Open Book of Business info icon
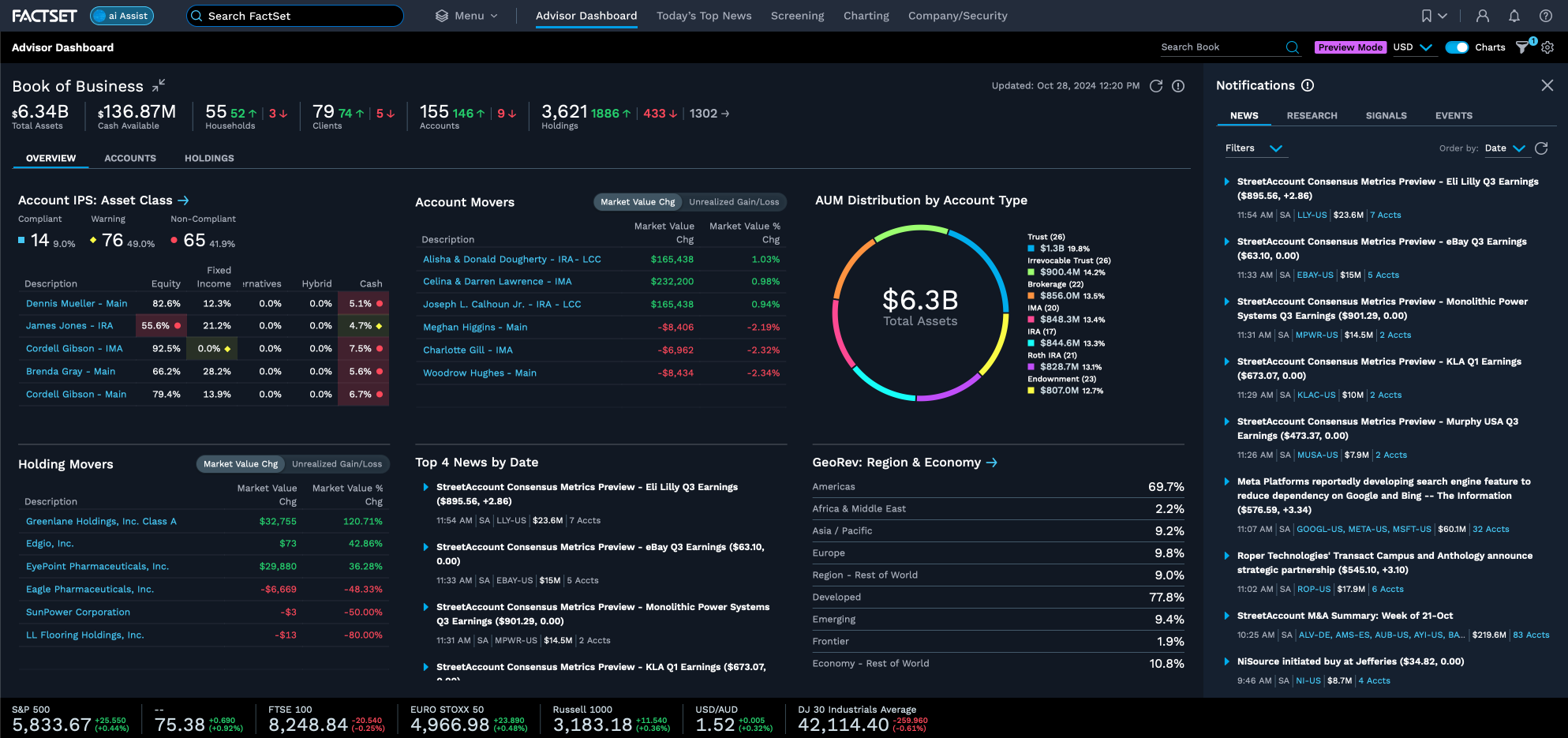The height and width of the screenshot is (738, 1568). tap(1178, 86)
